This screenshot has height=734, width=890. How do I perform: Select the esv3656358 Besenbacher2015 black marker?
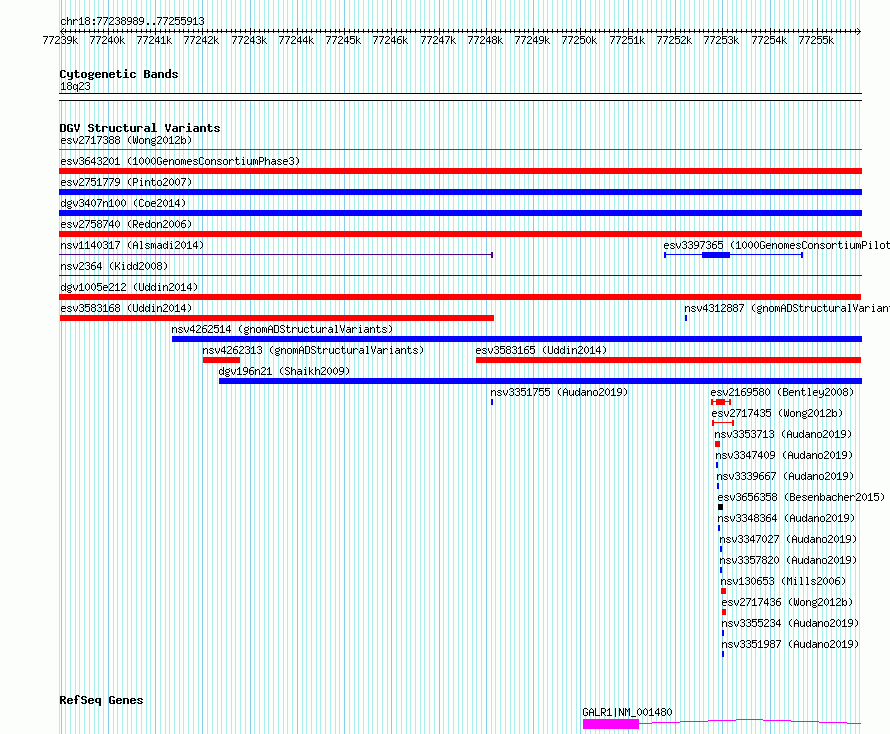point(720,507)
